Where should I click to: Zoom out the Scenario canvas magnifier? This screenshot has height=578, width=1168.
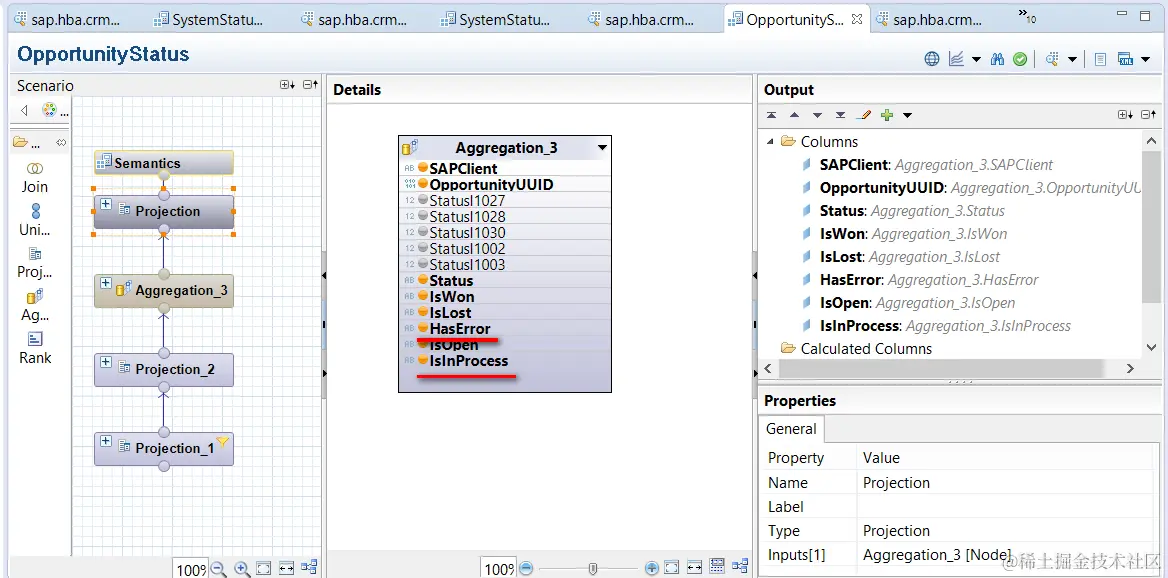[218, 568]
